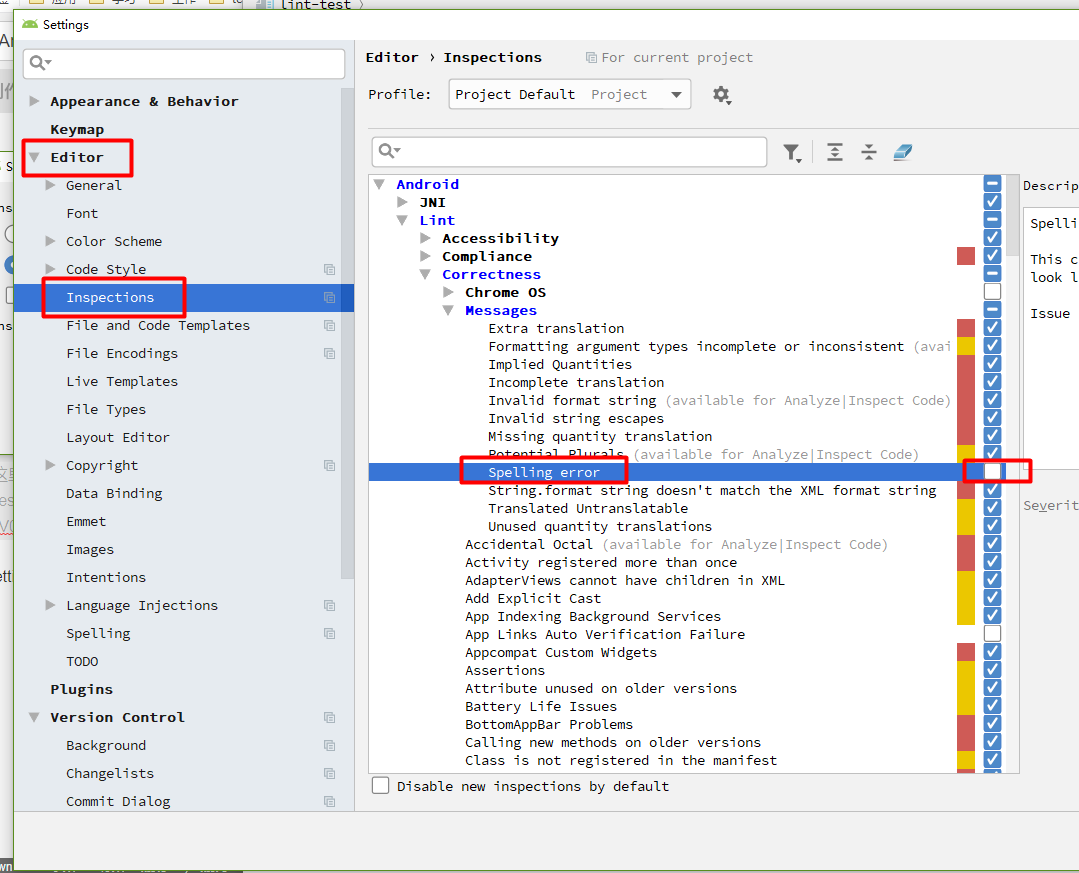Click the project-scope icon beside Background

click(330, 746)
